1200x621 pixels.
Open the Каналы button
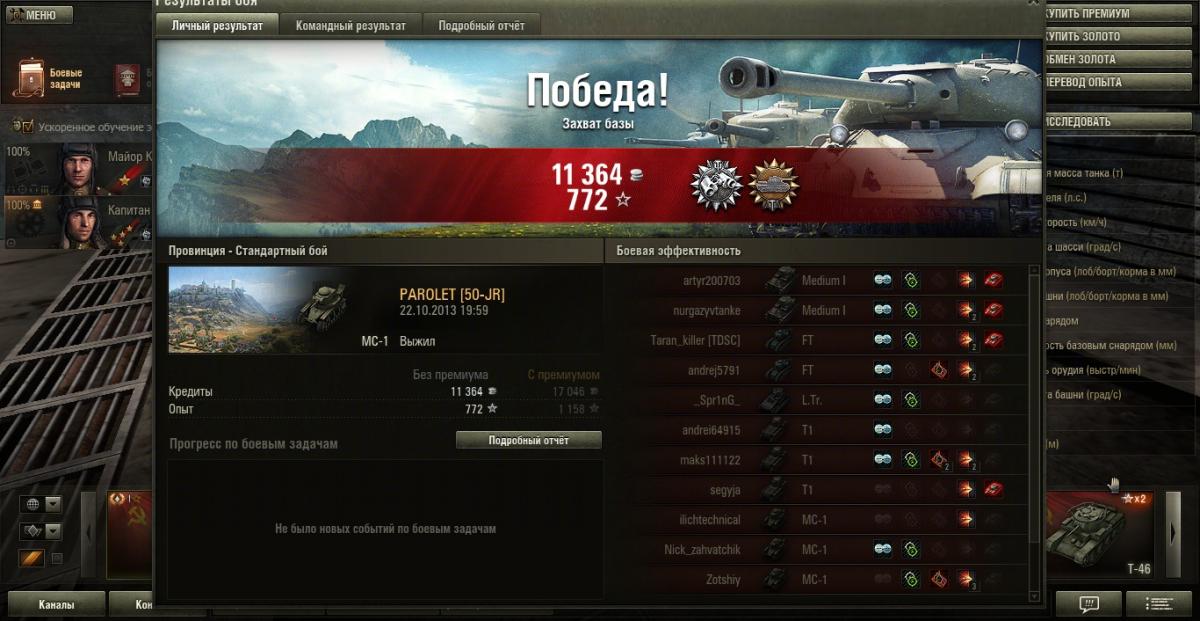click(57, 605)
